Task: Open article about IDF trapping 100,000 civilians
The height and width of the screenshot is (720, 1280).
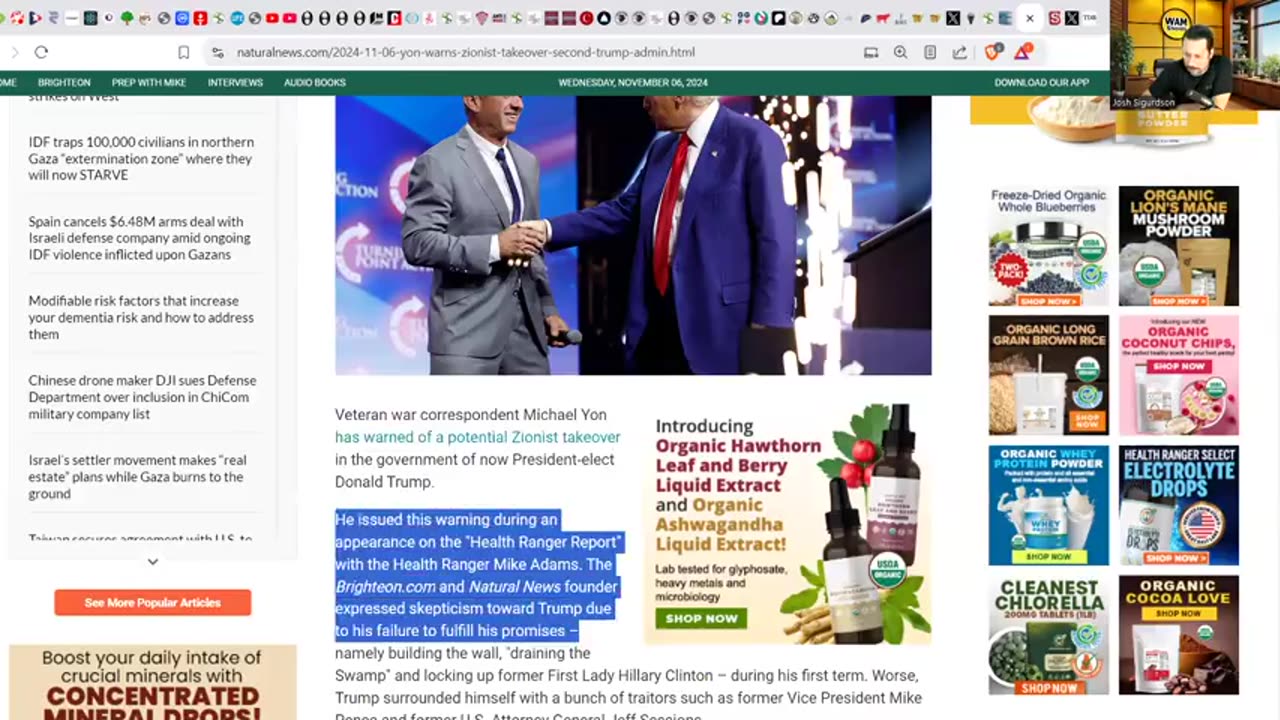Action: [141, 158]
